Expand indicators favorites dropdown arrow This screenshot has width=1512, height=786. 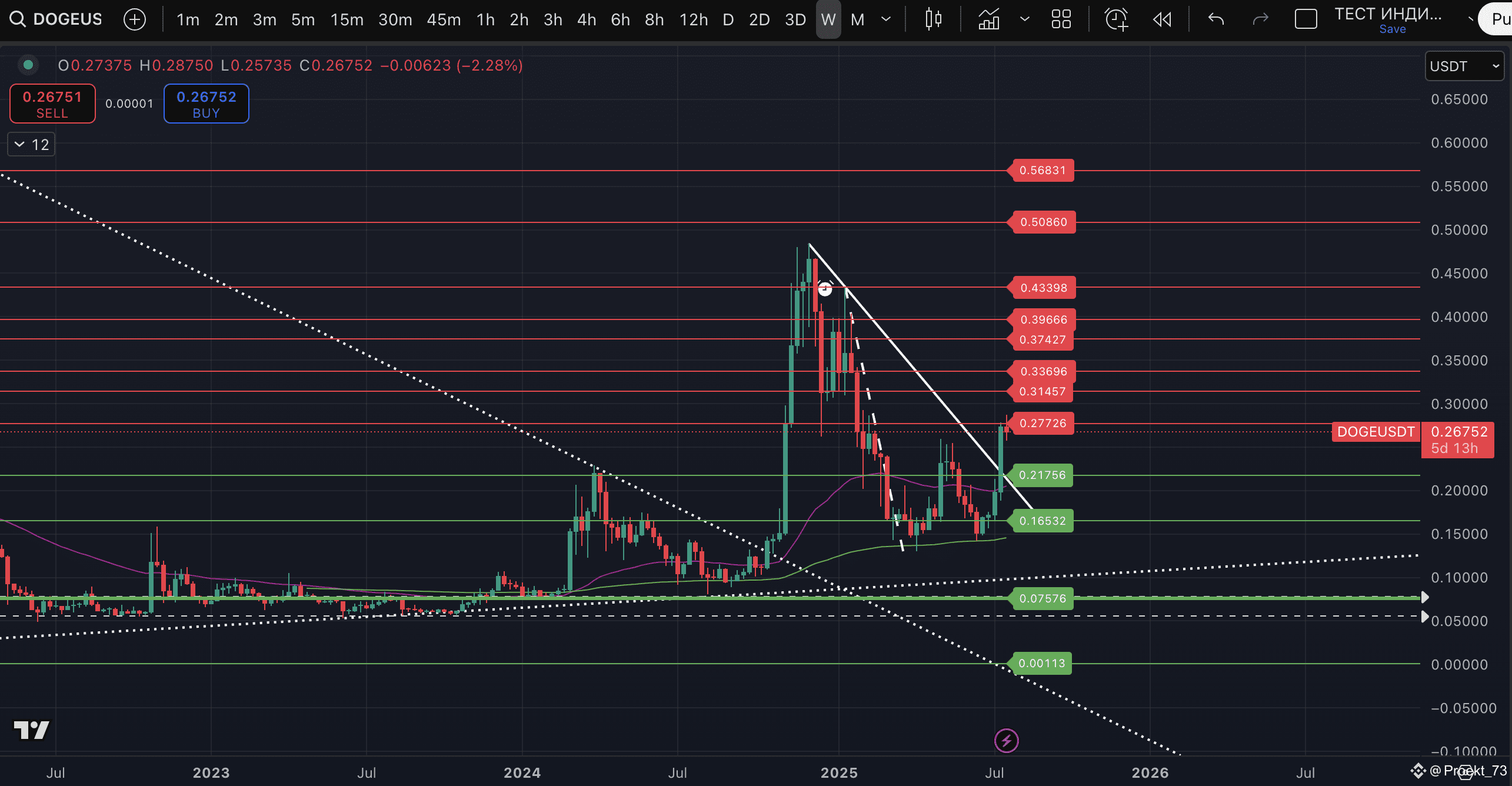[1025, 19]
